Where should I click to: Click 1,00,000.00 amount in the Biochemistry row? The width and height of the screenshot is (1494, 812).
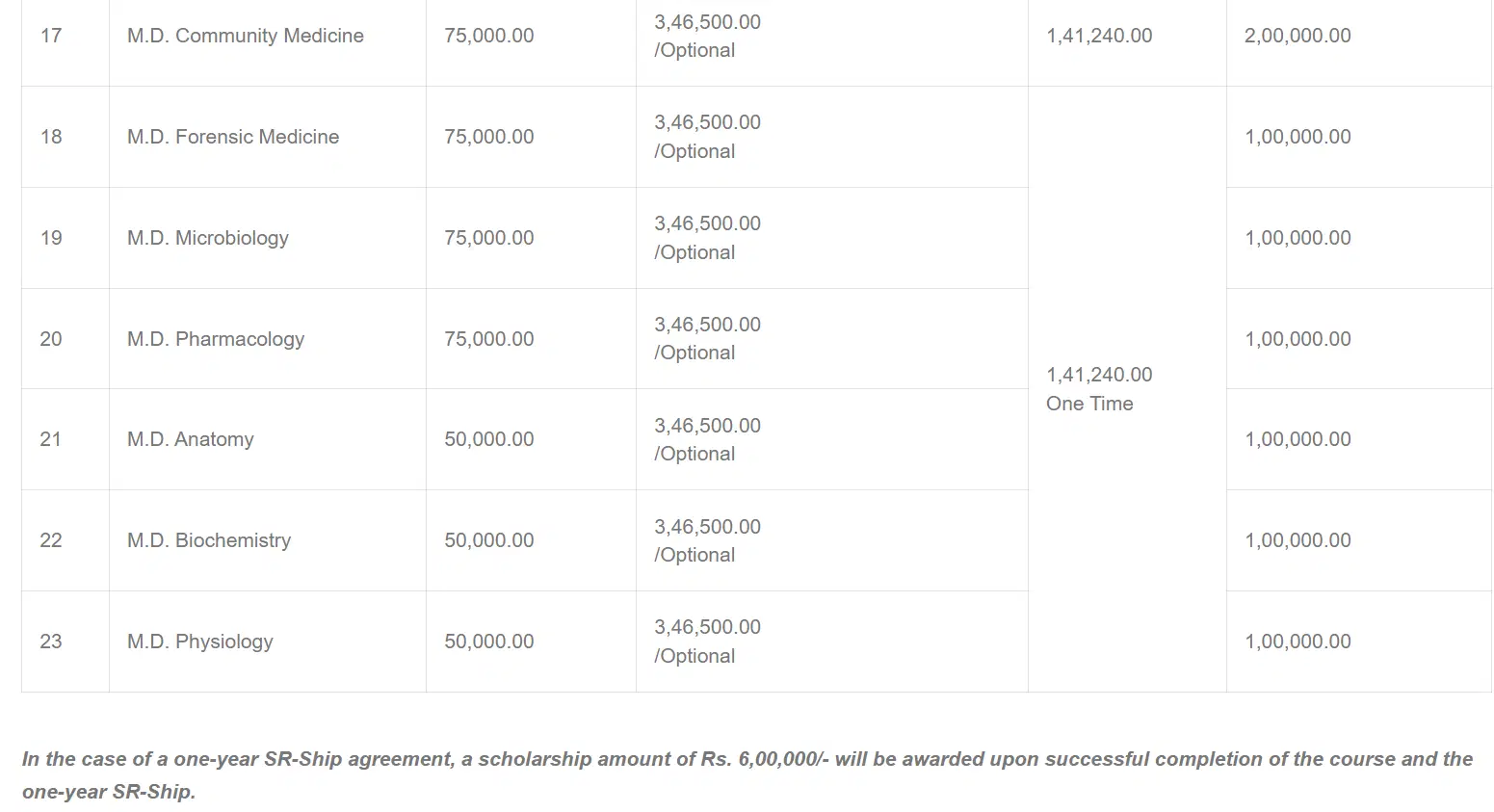coord(1297,540)
